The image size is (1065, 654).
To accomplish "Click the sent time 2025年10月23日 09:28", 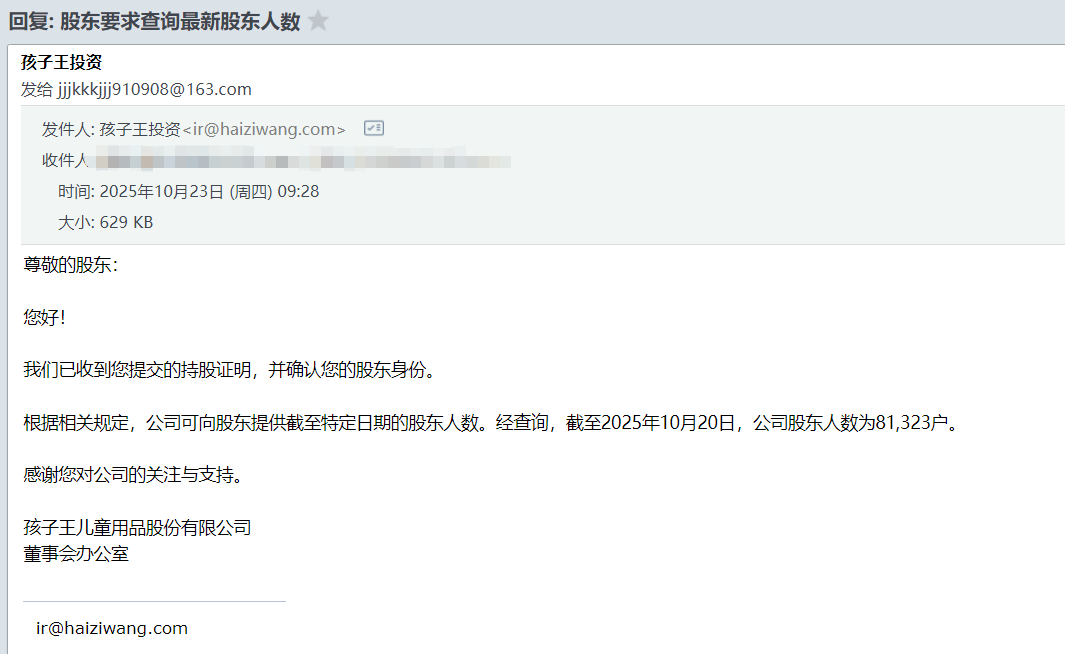I will (x=209, y=192).
